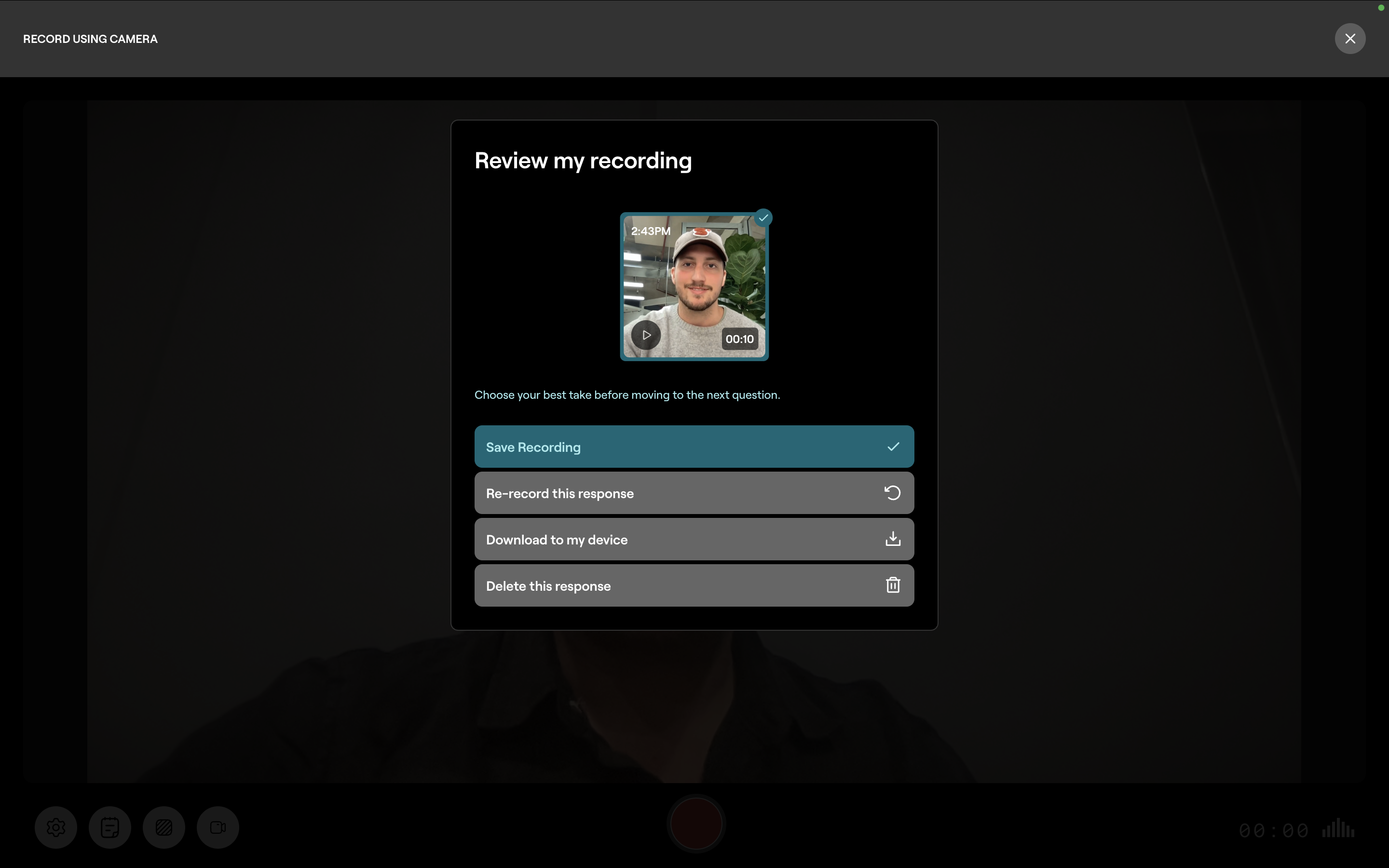Close the Record Using Camera window
This screenshot has height=868, width=1389.
click(1349, 39)
